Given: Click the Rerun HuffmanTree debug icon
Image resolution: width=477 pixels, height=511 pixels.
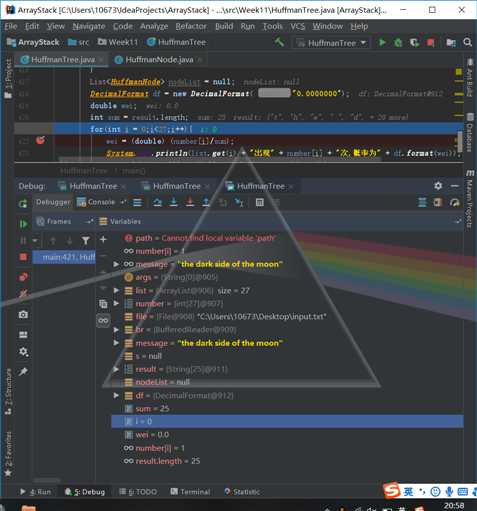Looking at the screenshot, I should (x=23, y=203).
